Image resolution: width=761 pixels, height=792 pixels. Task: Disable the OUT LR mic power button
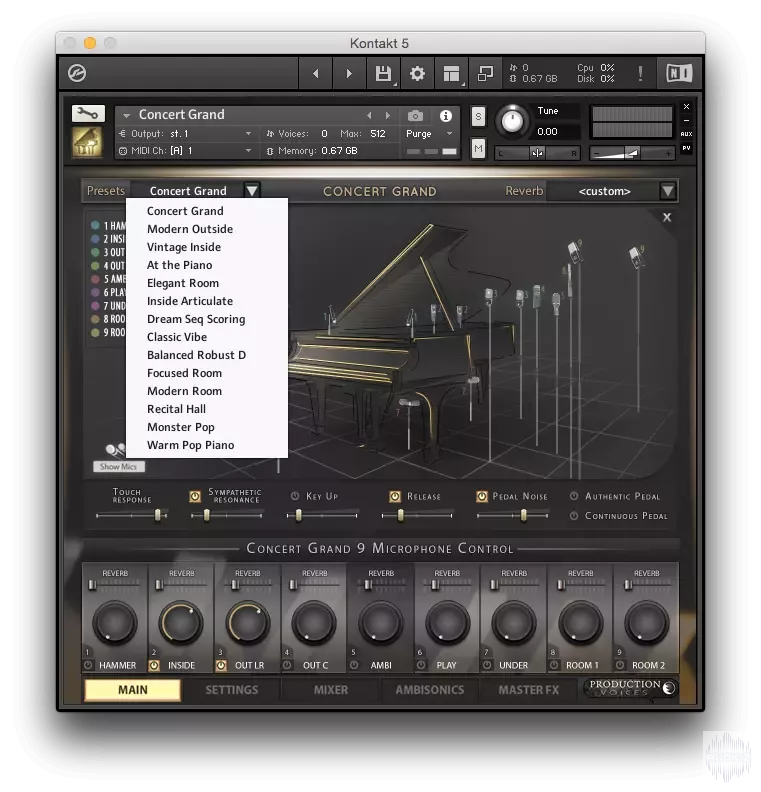pyautogui.click(x=221, y=665)
